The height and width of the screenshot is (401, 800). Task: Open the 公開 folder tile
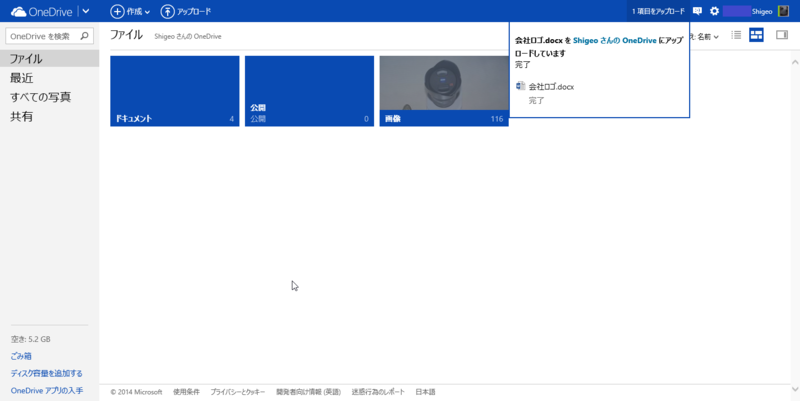point(309,91)
